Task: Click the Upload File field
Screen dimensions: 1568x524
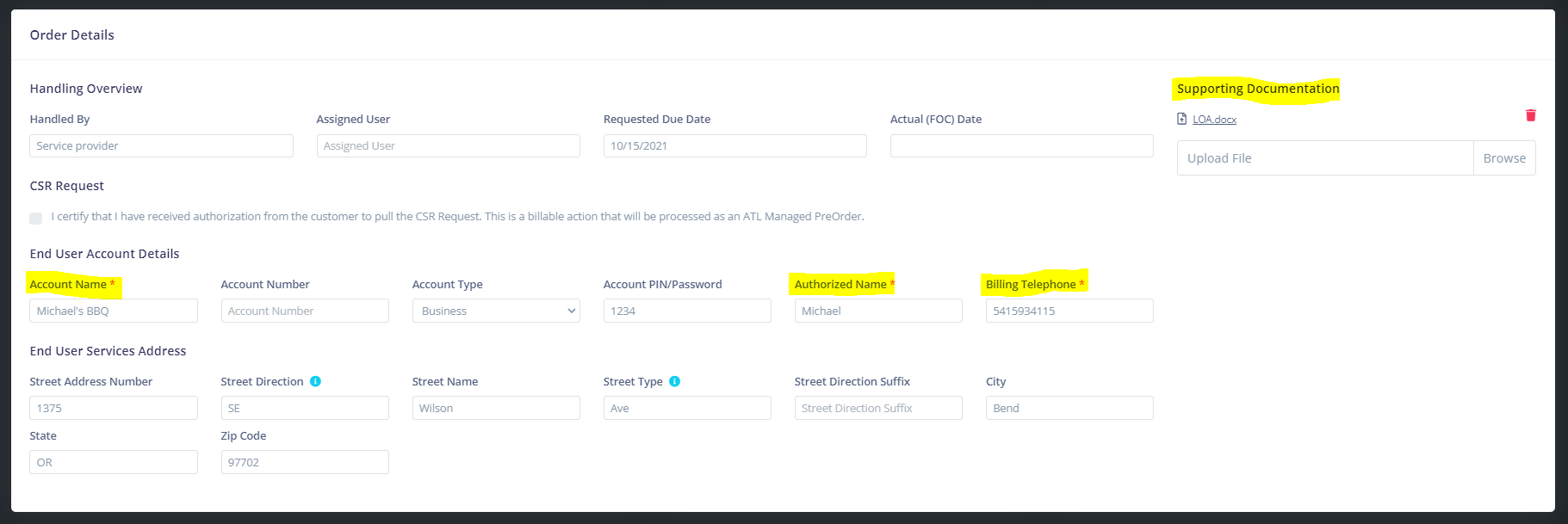Action: (1324, 158)
